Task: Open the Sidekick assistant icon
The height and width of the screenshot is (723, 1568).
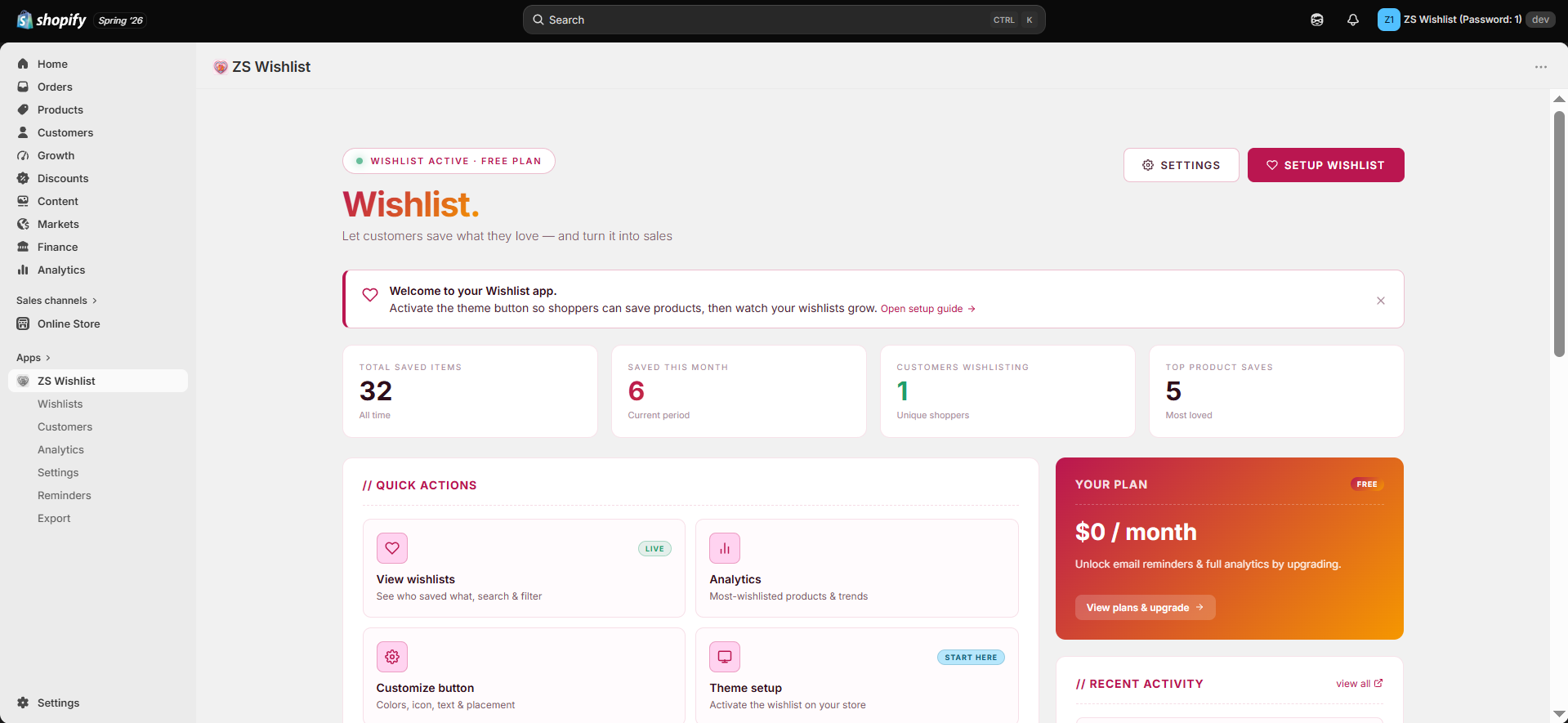Action: coord(1317,20)
